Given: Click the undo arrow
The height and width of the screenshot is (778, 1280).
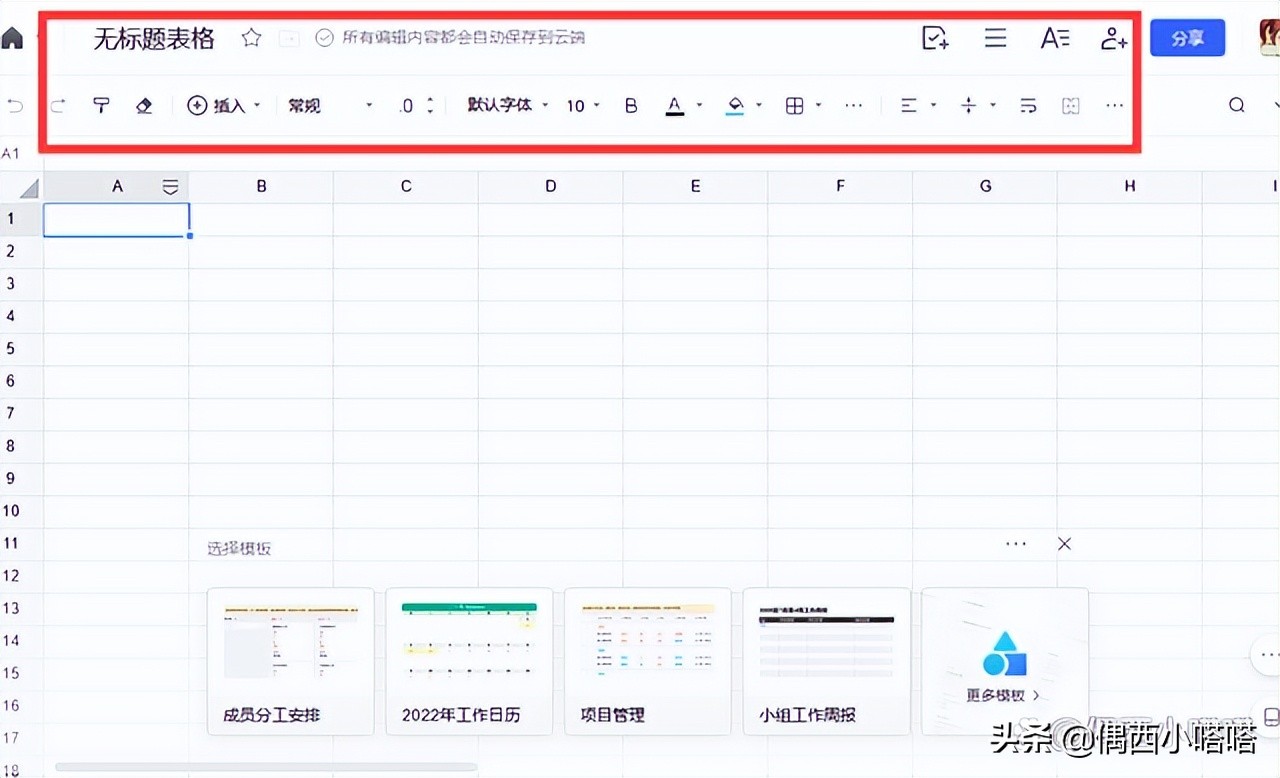Looking at the screenshot, I should coord(15,105).
